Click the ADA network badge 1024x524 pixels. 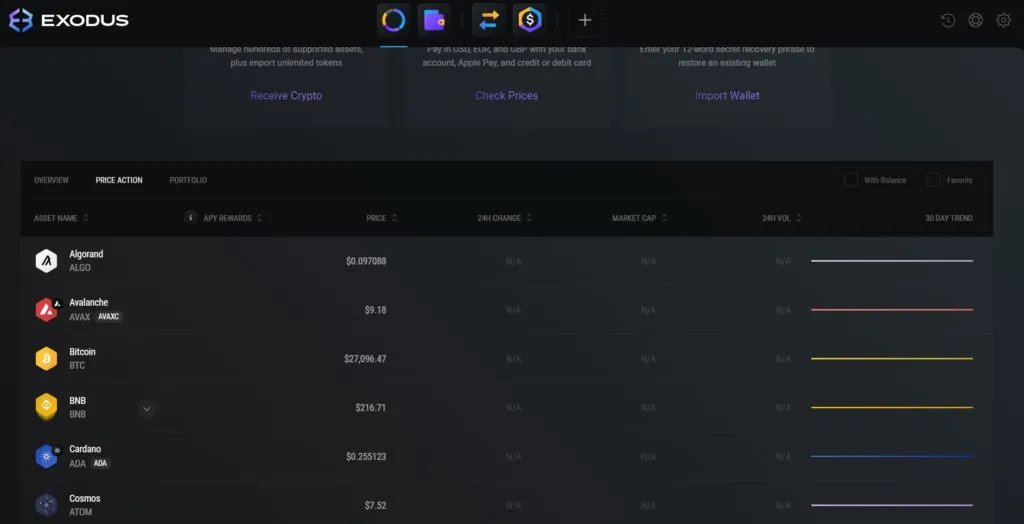click(x=100, y=463)
